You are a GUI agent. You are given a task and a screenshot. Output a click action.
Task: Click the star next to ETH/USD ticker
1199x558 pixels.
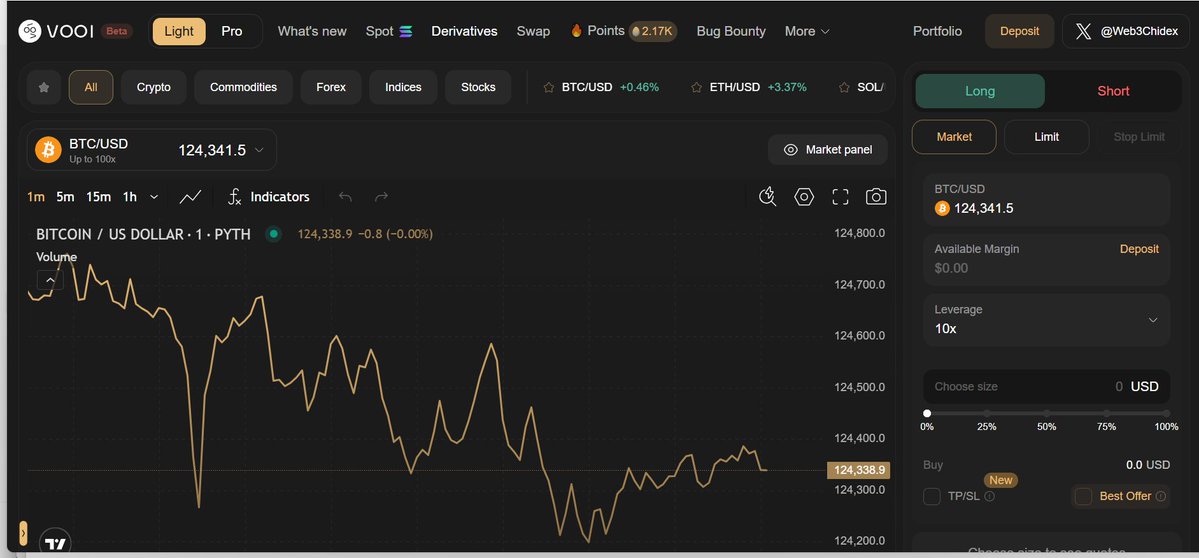(696, 88)
